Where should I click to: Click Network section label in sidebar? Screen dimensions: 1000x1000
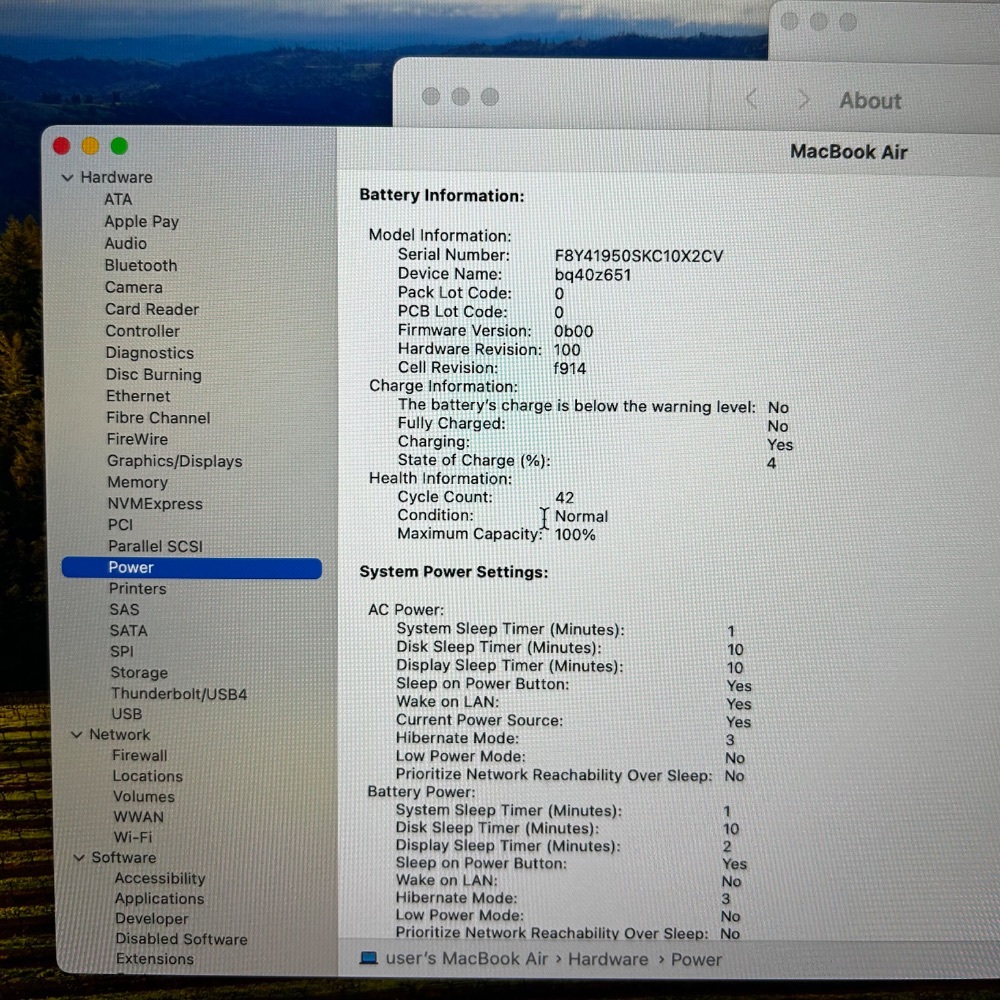point(120,735)
